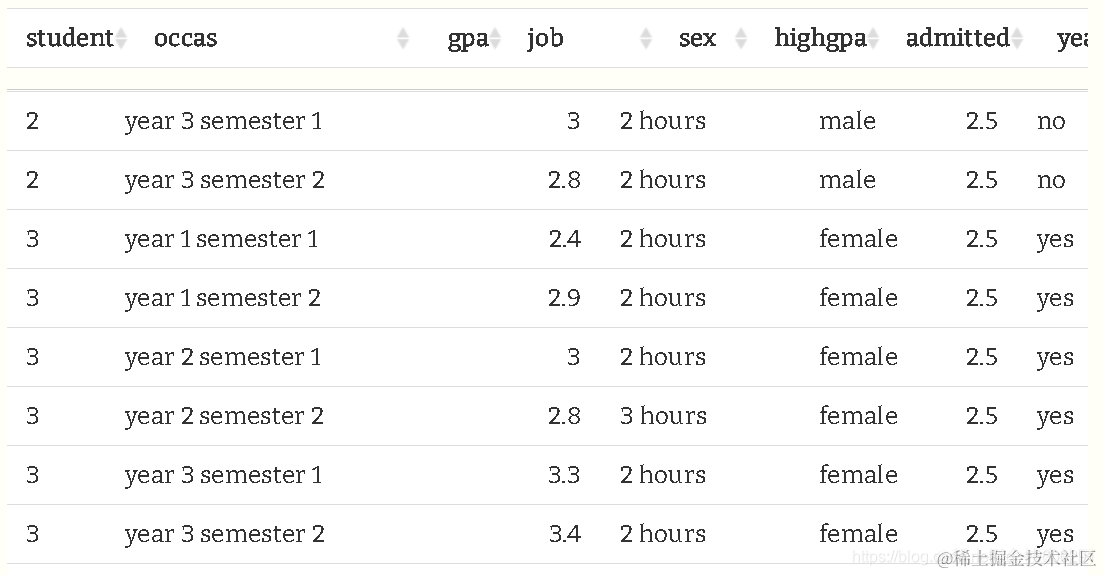Click the admitted column header label
This screenshot has height=575, width=1103.
(x=956, y=39)
